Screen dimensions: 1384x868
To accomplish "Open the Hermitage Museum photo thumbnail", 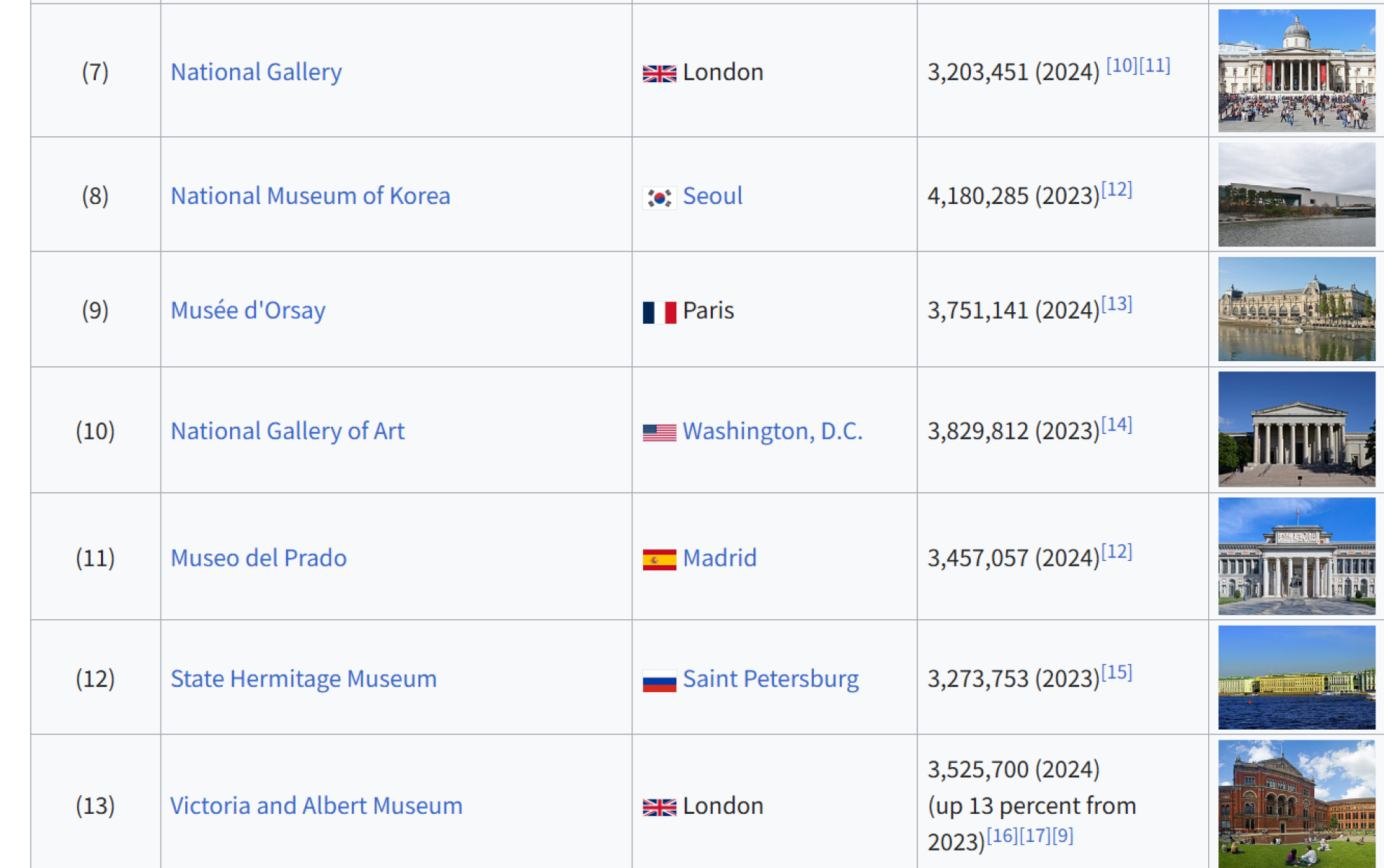I will point(1296,678).
